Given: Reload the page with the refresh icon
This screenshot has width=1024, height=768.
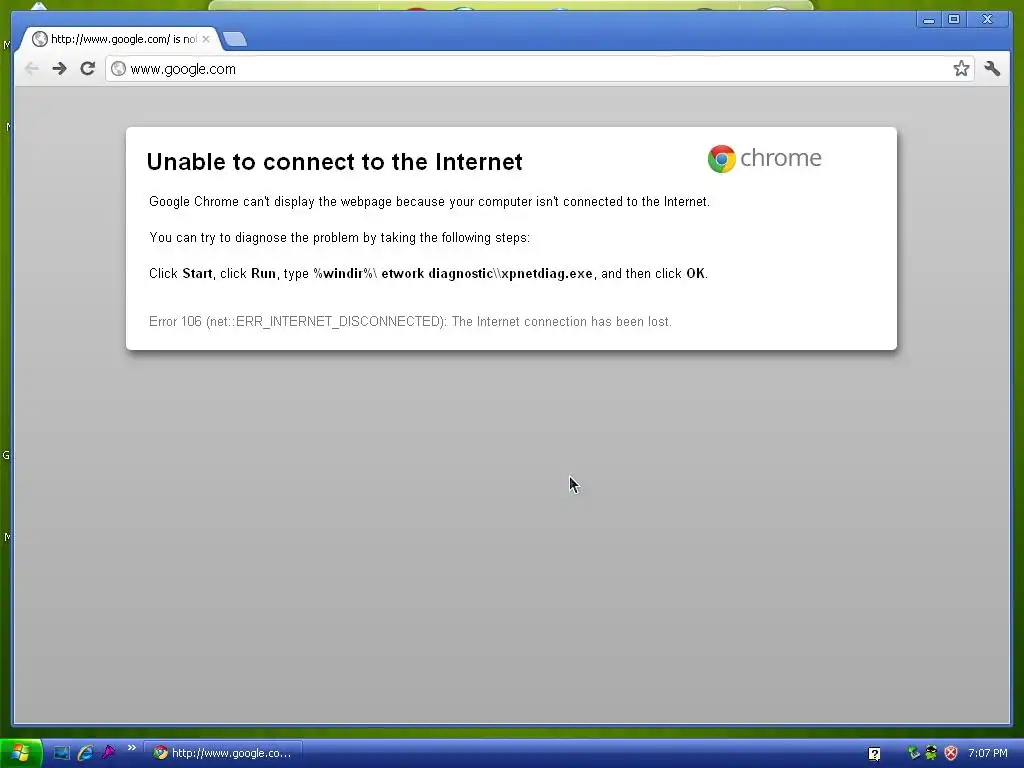Looking at the screenshot, I should click(x=88, y=69).
